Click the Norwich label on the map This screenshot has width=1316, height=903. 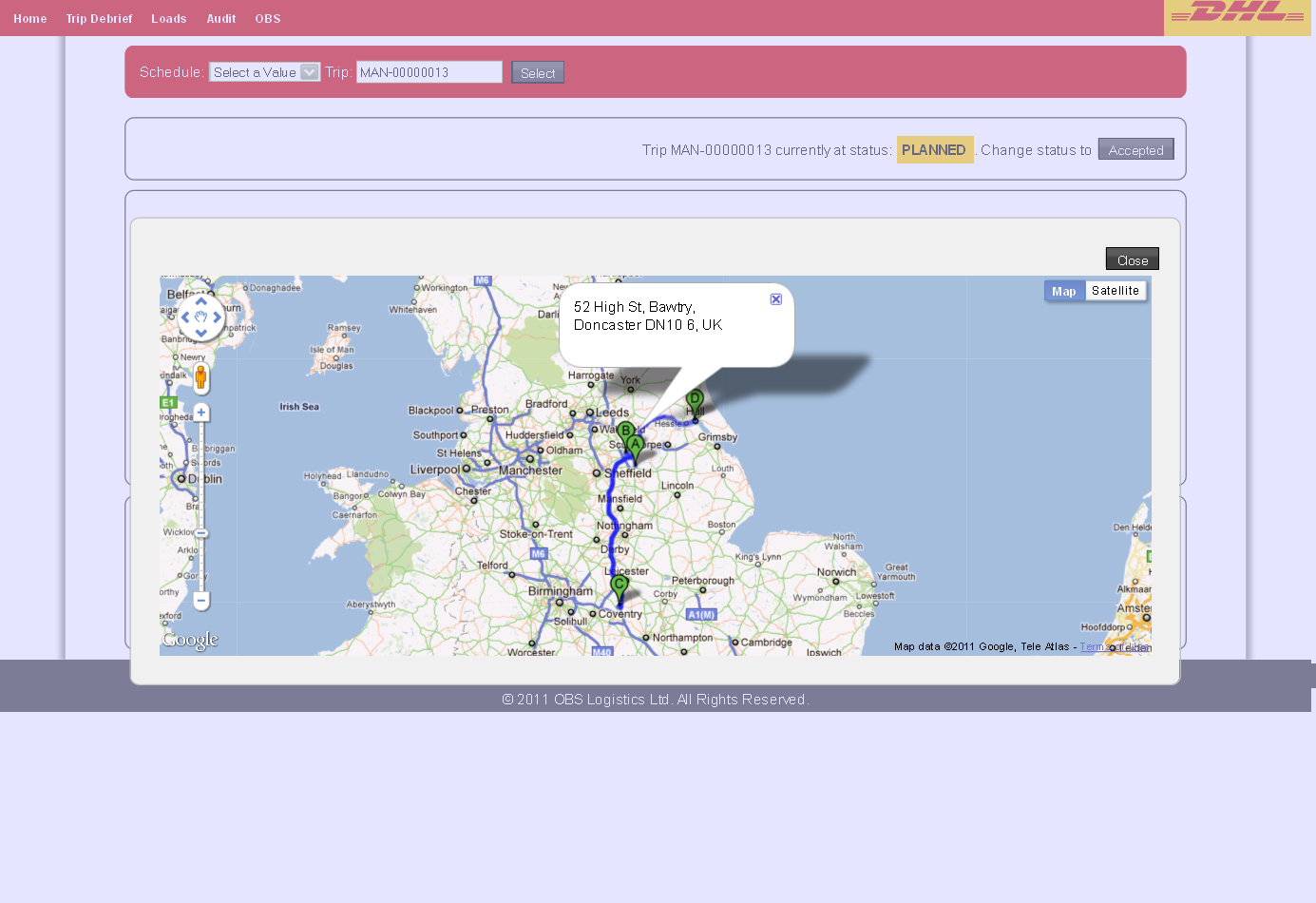point(837,572)
